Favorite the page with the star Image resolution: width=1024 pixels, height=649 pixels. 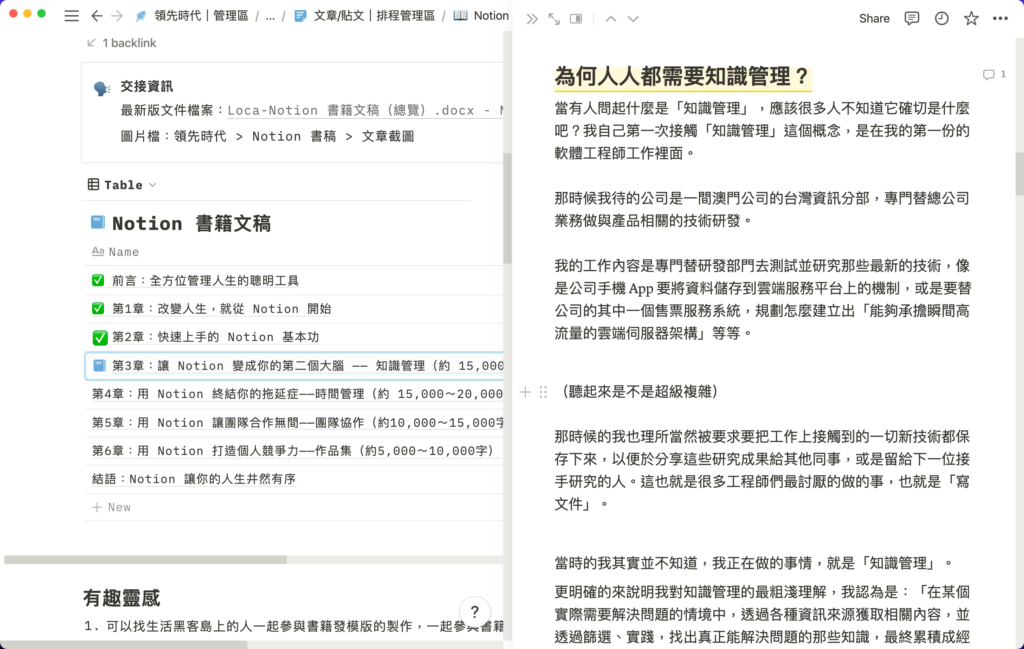pos(971,19)
